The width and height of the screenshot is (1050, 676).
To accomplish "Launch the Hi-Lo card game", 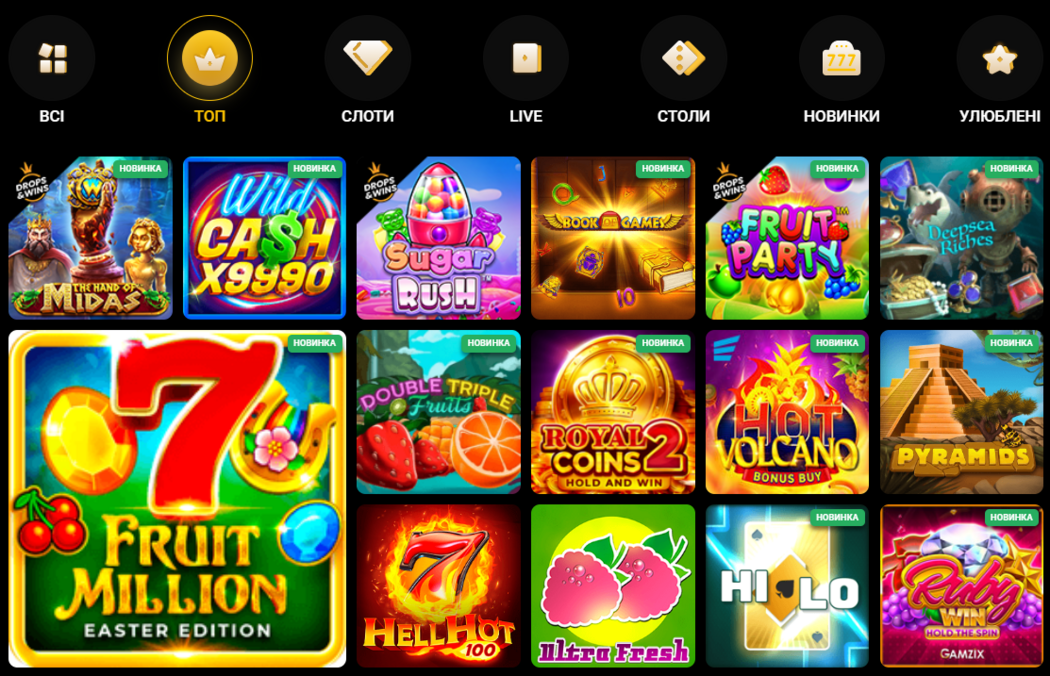I will (787, 586).
